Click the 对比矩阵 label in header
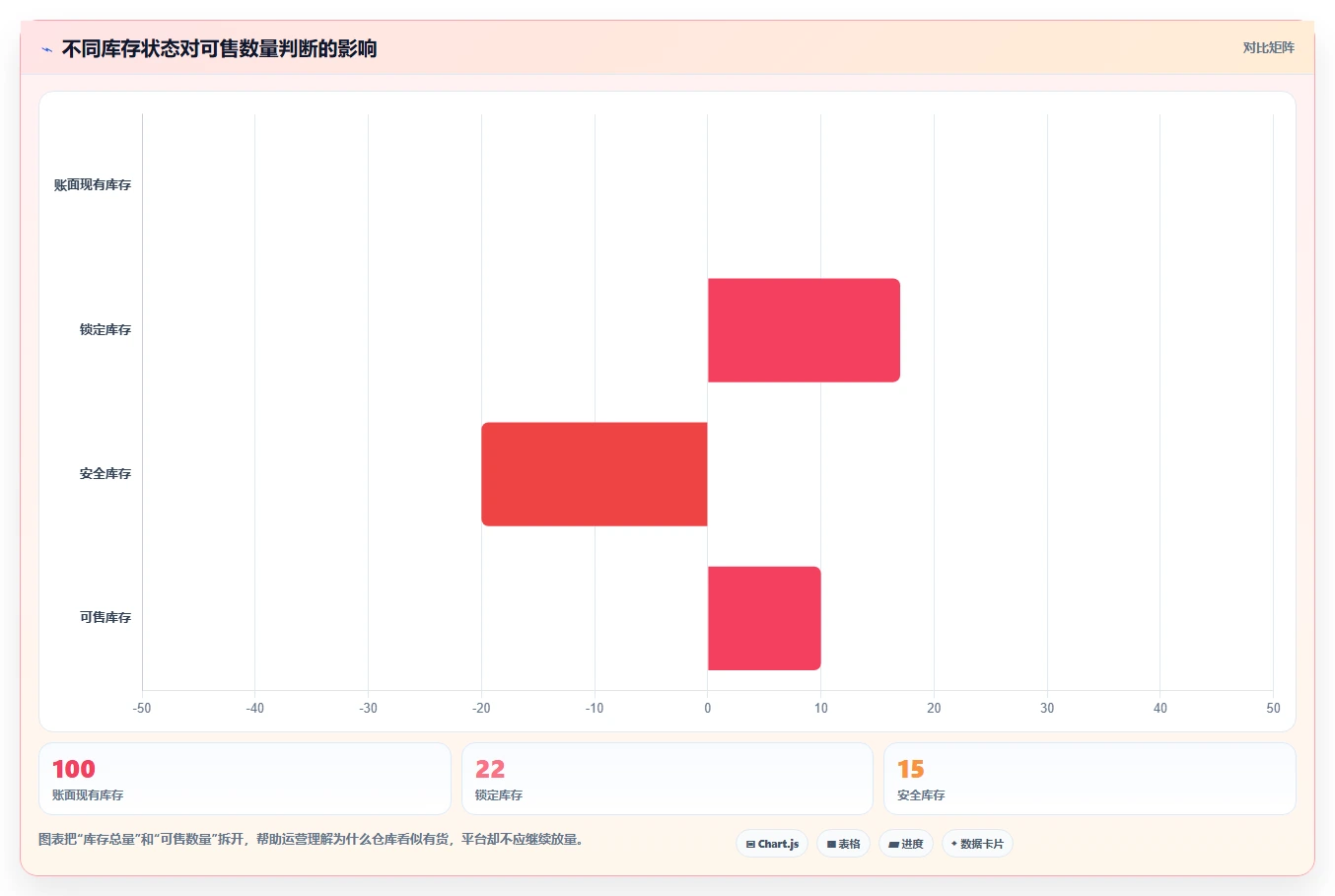The width and height of the screenshot is (1335, 896). pos(1268,47)
